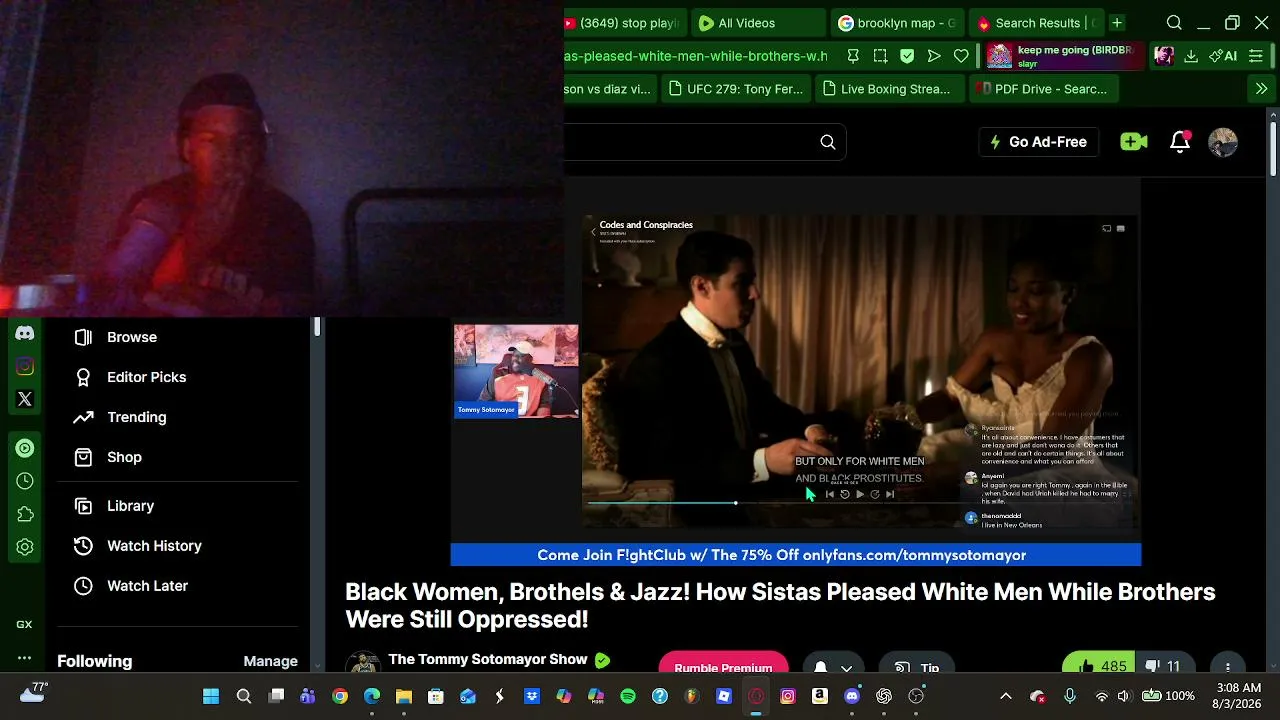Viewport: 1280px width, 720px height.
Task: Open the sidebar player icon
Action: click(x=25, y=448)
